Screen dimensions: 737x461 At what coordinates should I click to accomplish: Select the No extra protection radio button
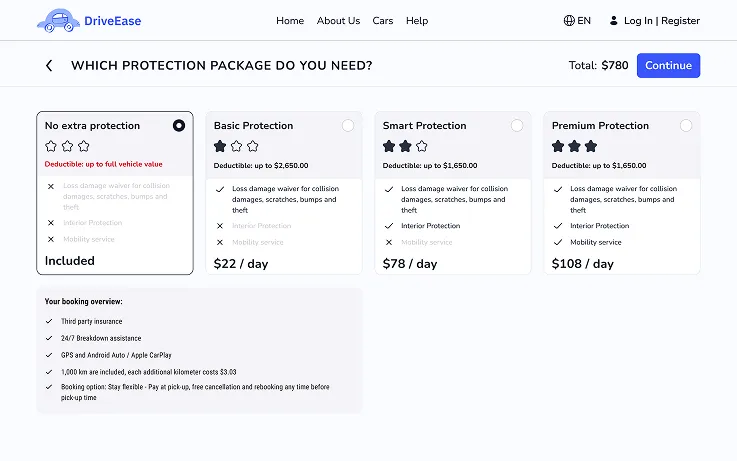point(179,126)
